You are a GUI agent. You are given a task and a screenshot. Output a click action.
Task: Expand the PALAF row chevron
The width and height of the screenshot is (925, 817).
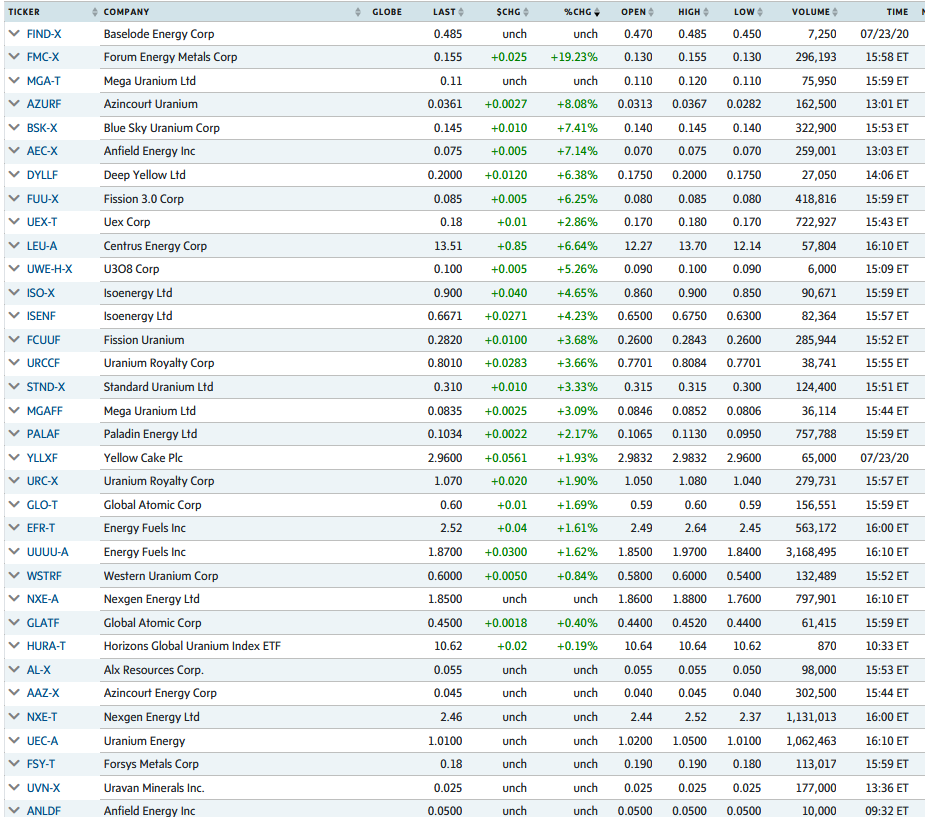point(14,434)
